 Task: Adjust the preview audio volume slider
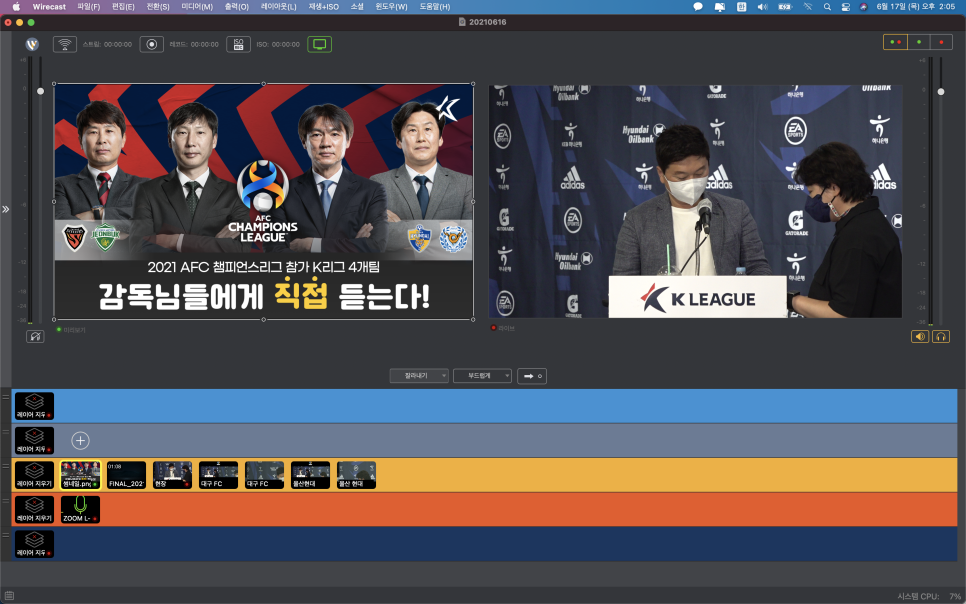coord(41,91)
